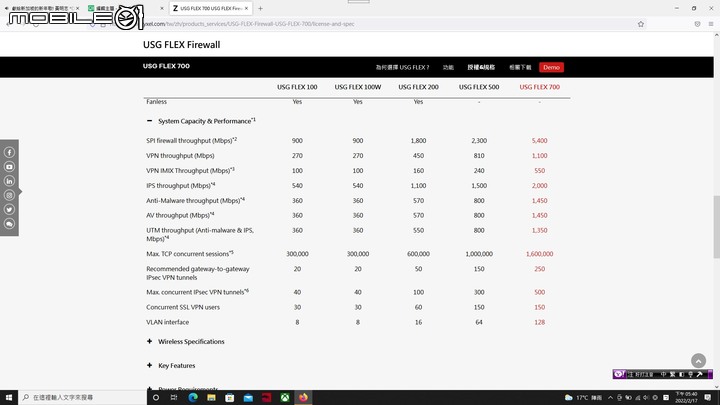
Task: Open the LinkedIn social sidebar icon
Action: 9,181
